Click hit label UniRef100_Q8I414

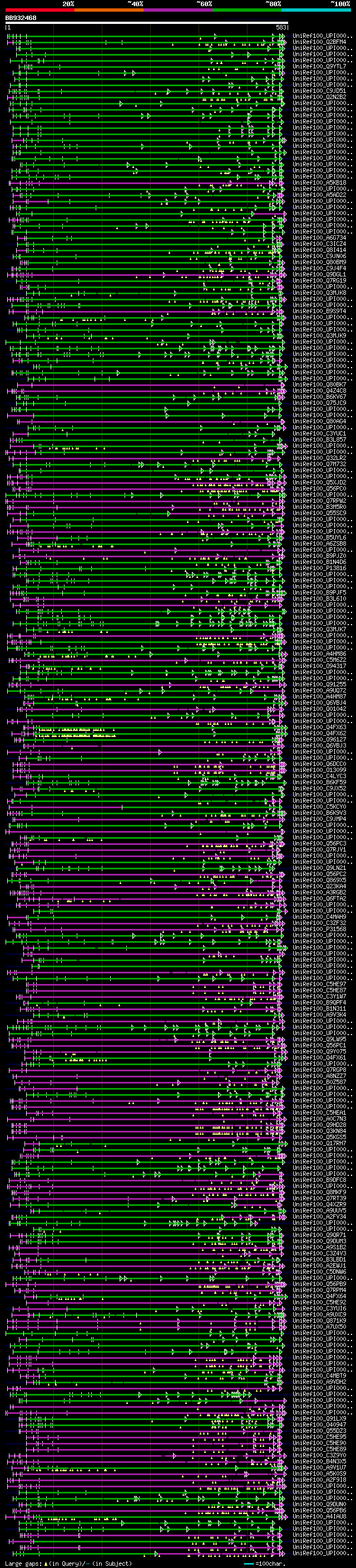(x=319, y=250)
